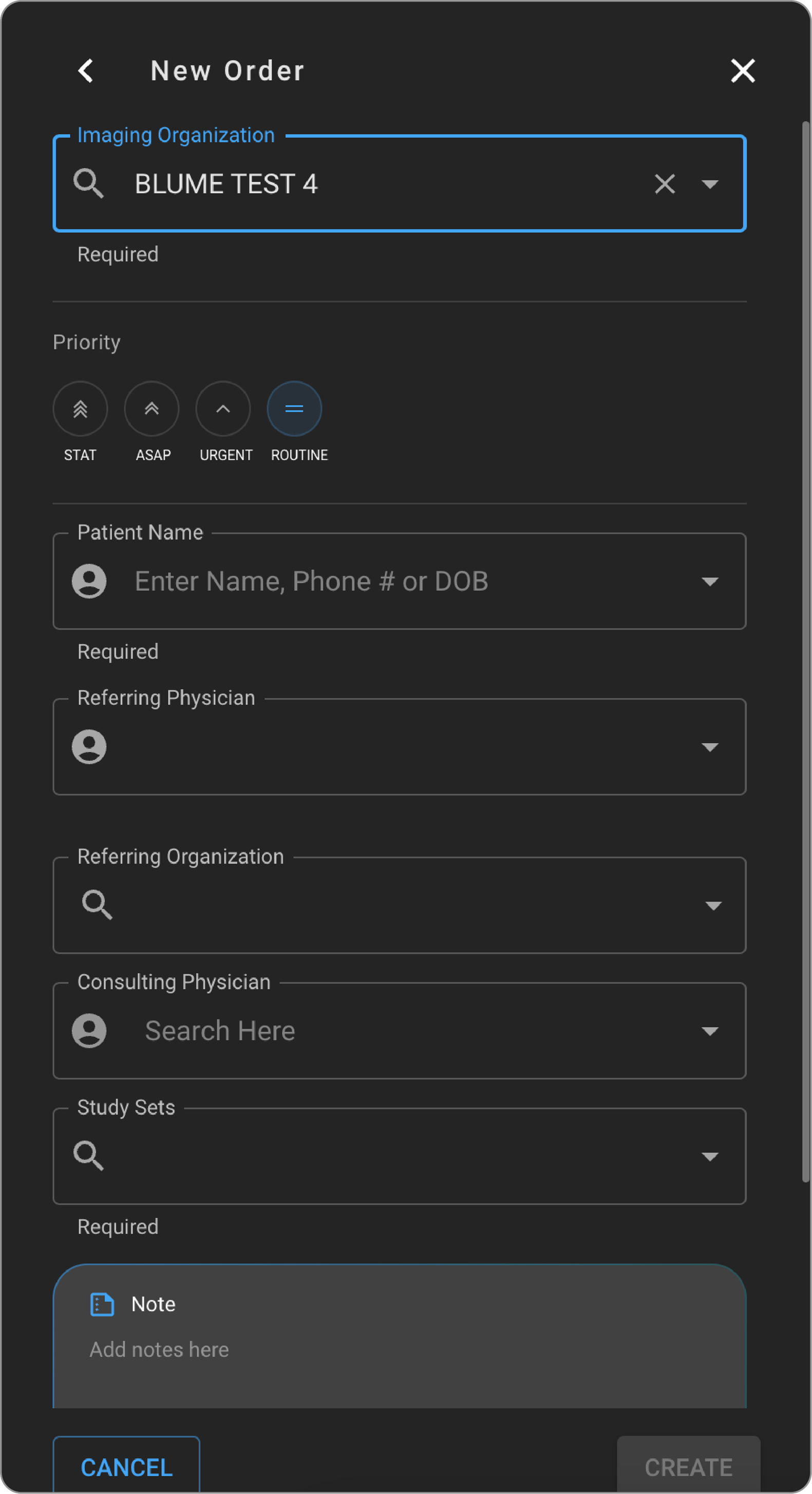The height and width of the screenshot is (1494, 812).
Task: Click the Note document icon
Action: click(102, 1304)
